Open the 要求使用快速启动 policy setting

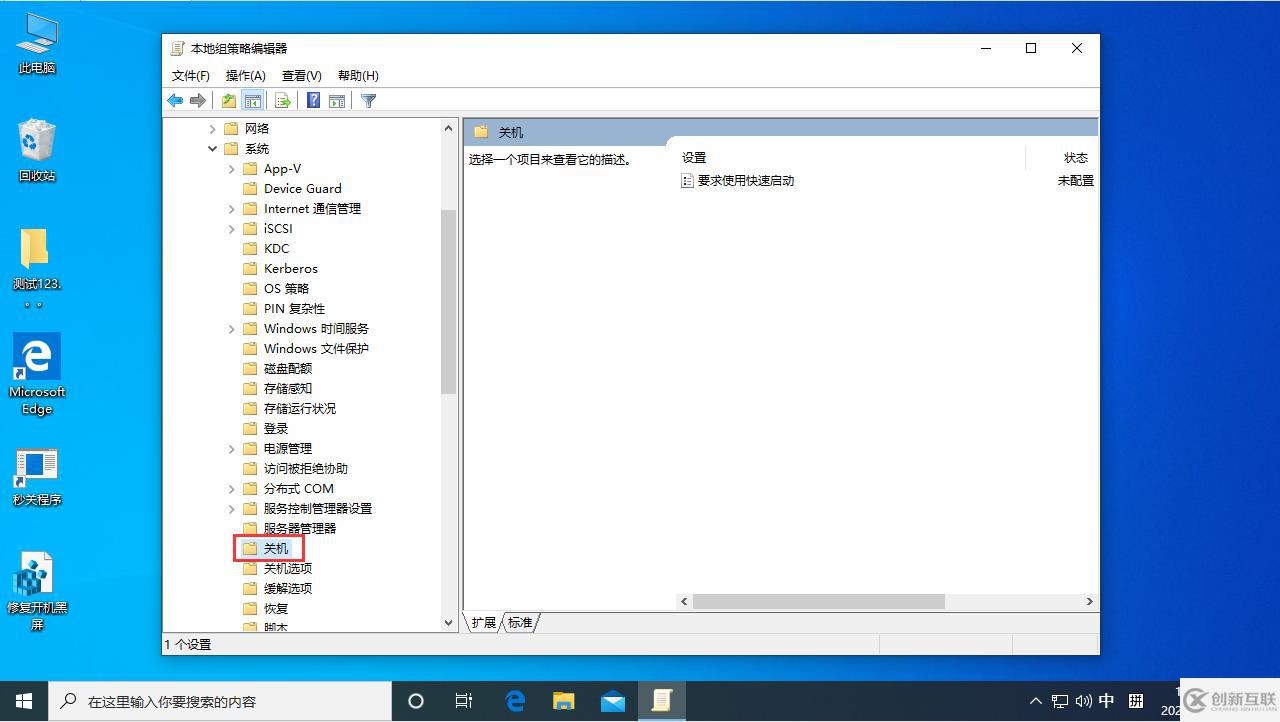point(746,180)
